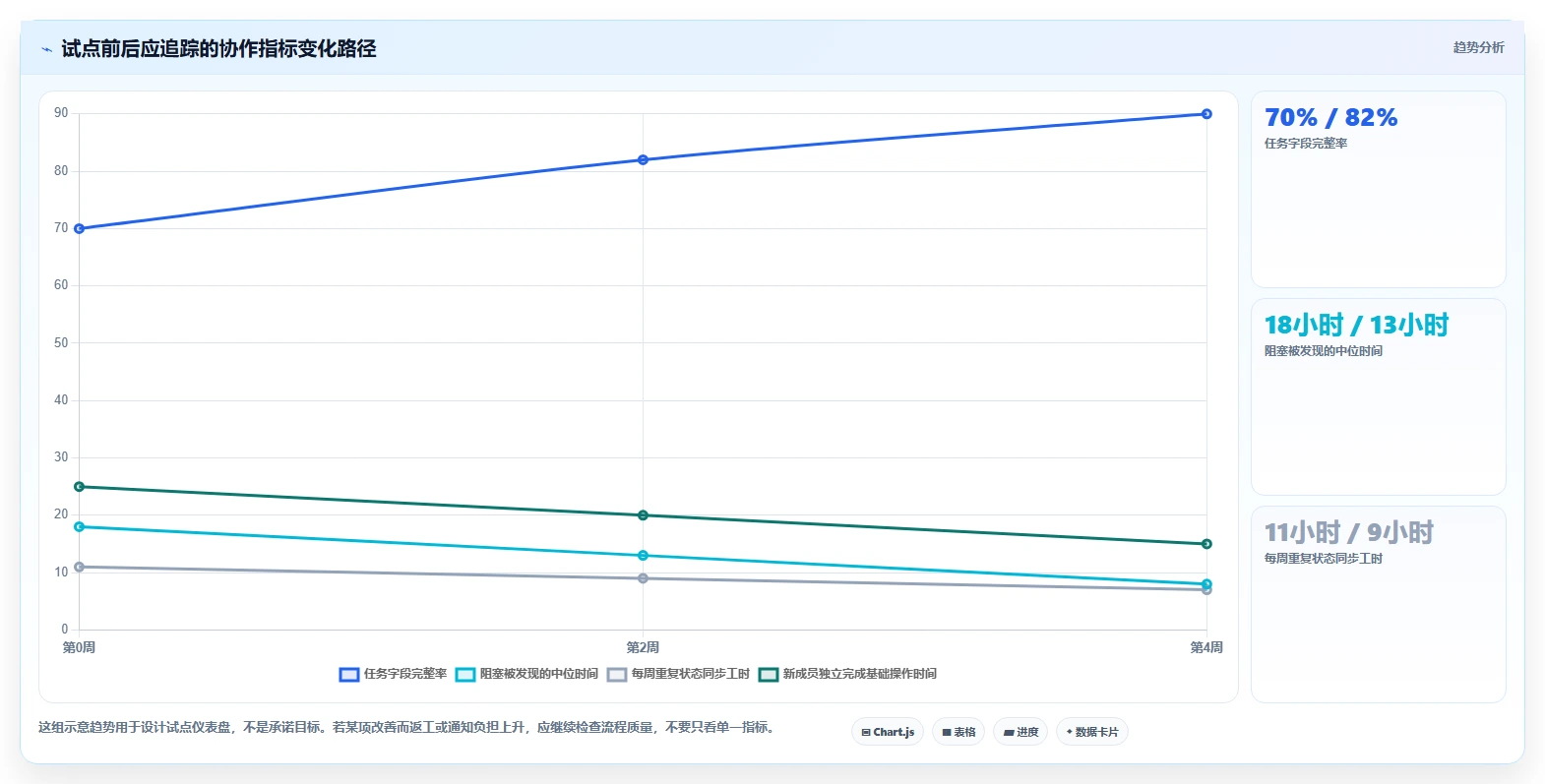Screen dimensions: 1545x784
Task: Click the gray data point at 第2周 (9)
Action: (643, 578)
